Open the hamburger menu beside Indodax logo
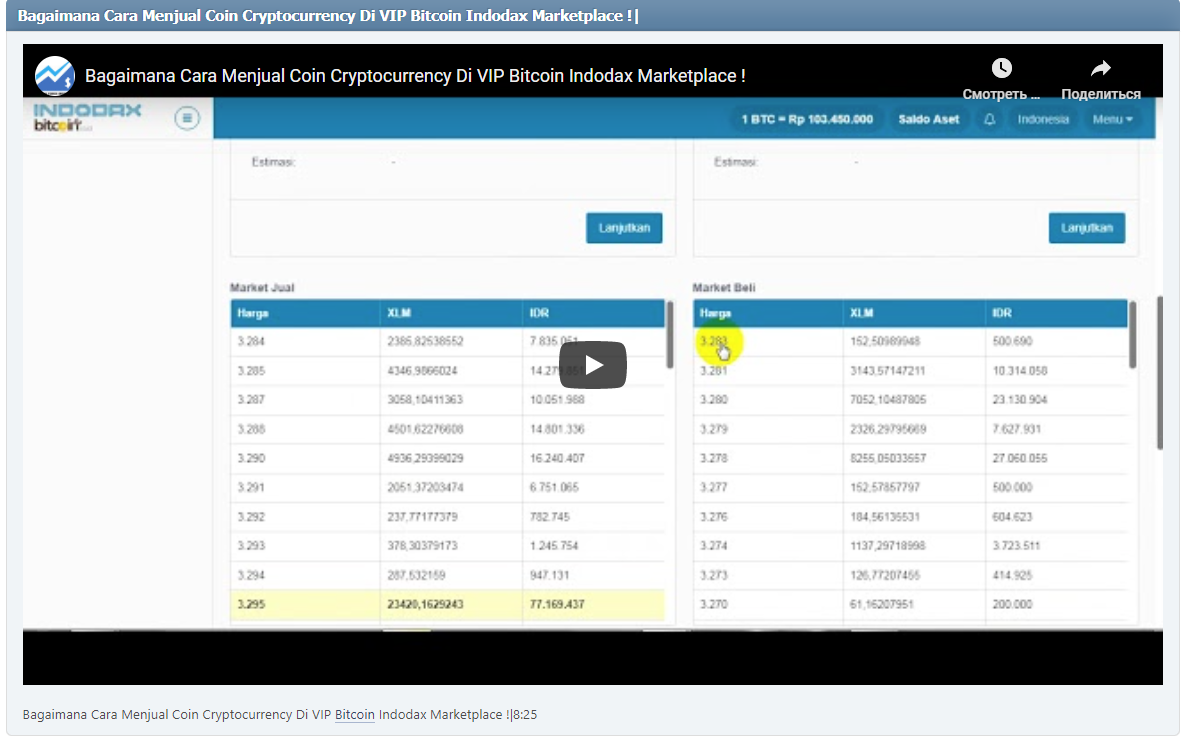Viewport: 1184px width, 749px height. [187, 117]
